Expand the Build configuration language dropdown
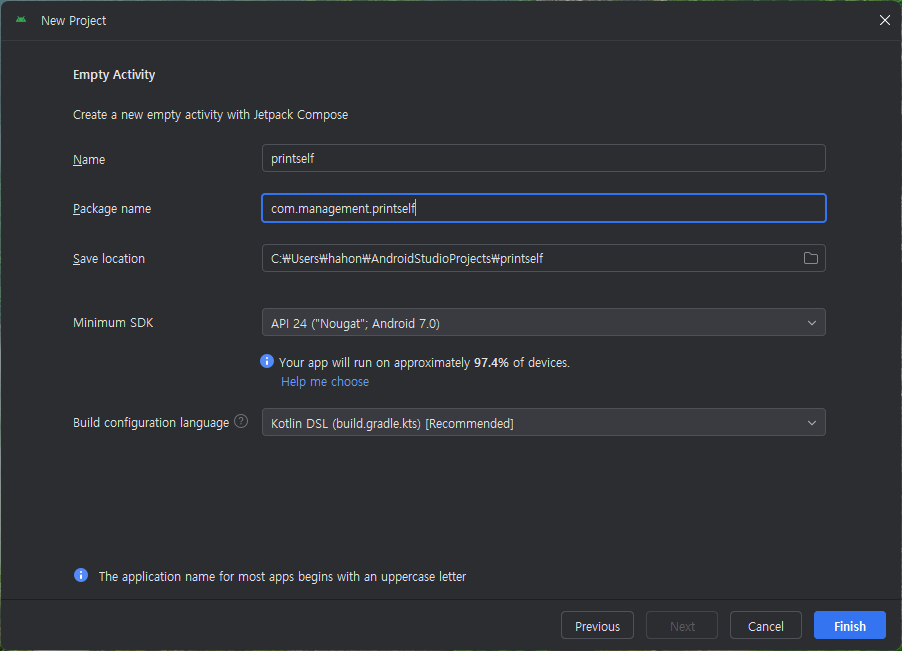Image resolution: width=902 pixels, height=651 pixels. coord(544,423)
